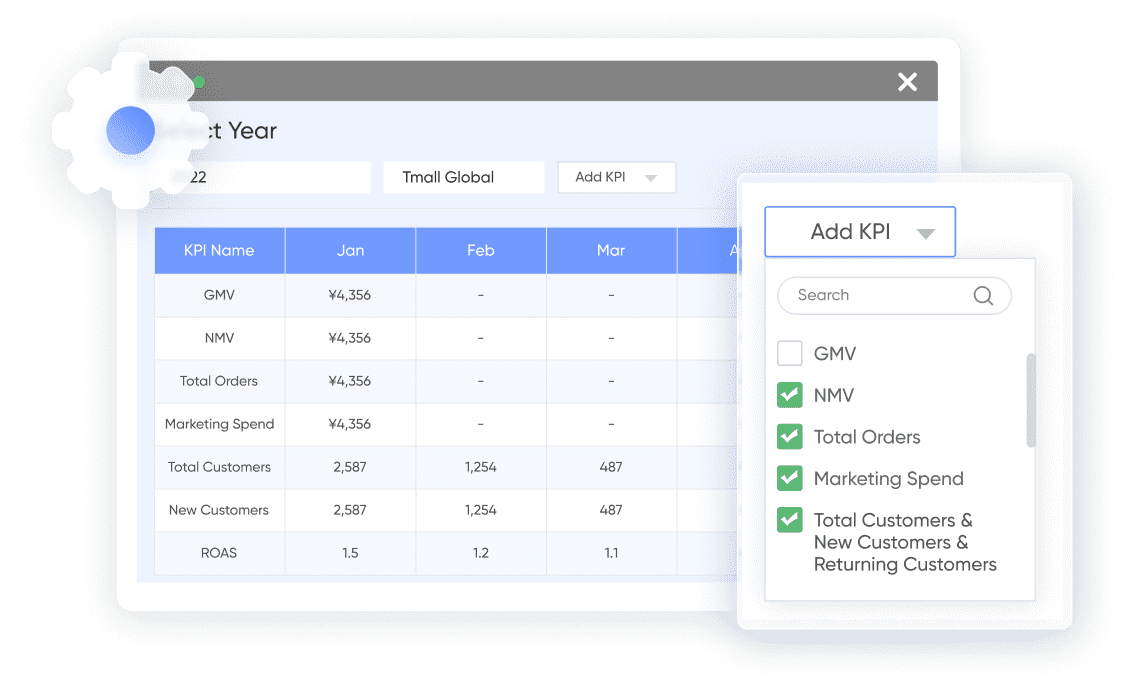Open the Tmall Global store selector
The height and width of the screenshot is (685, 1122).
point(463,177)
